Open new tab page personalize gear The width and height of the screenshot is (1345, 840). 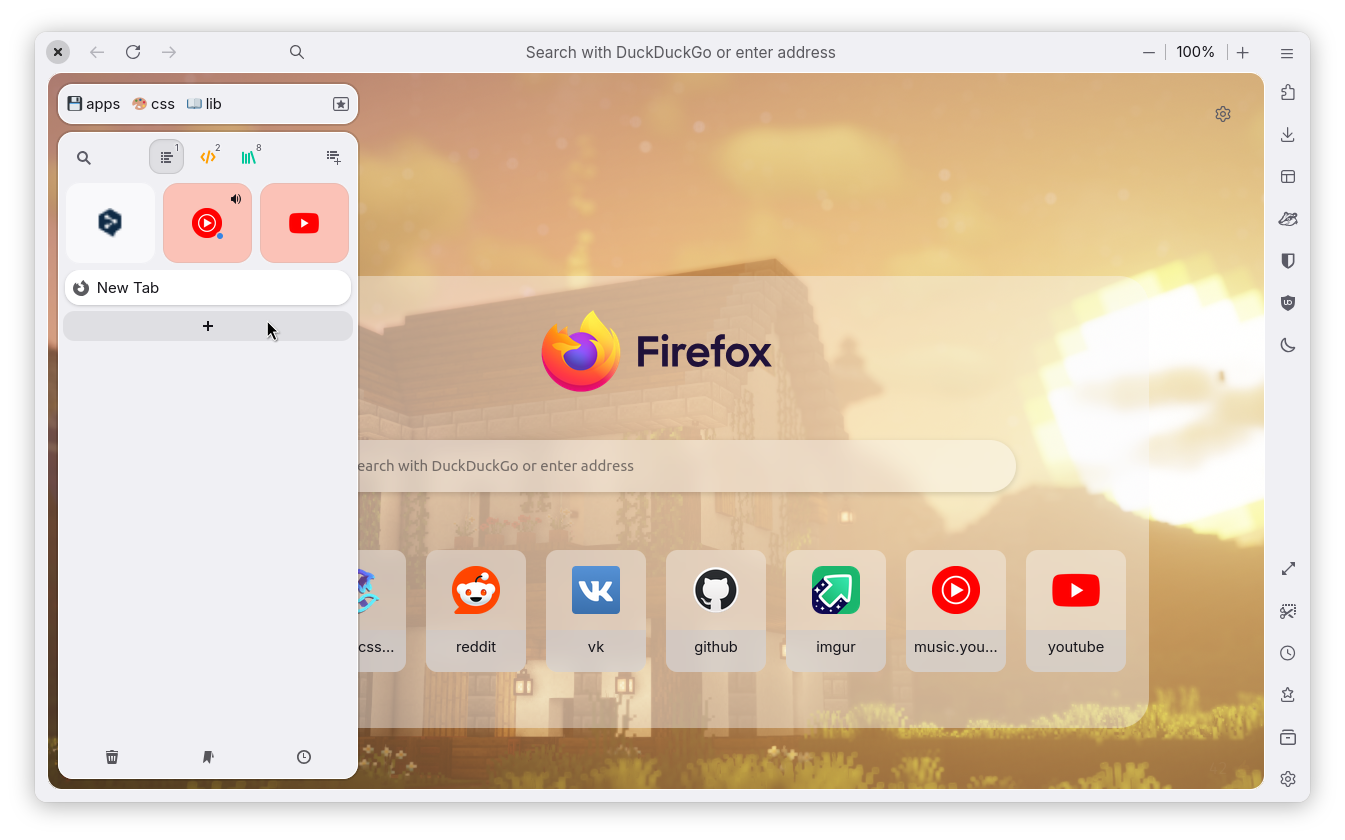[1223, 114]
